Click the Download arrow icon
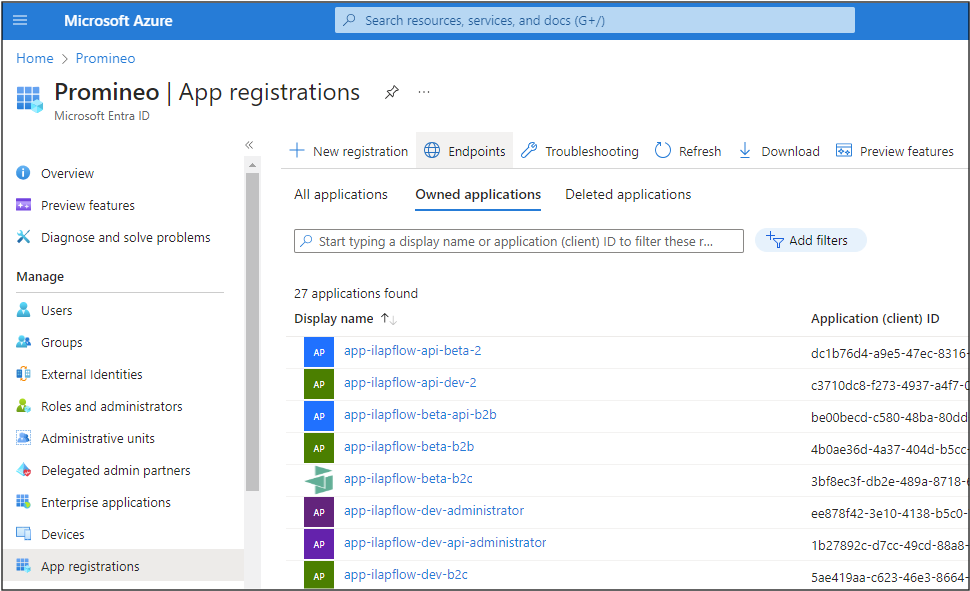The width and height of the screenshot is (970, 591). [745, 150]
